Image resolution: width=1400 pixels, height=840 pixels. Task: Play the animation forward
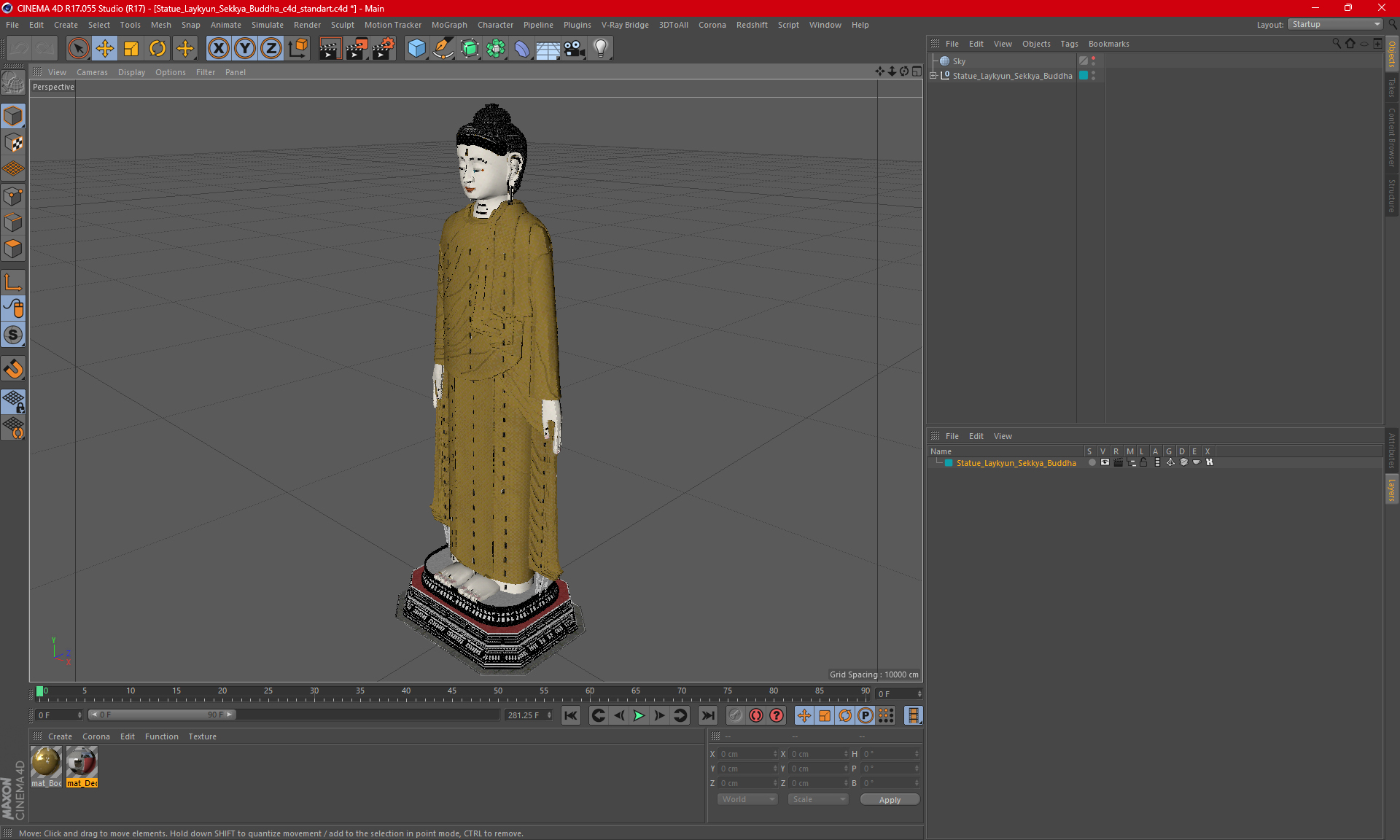639,715
